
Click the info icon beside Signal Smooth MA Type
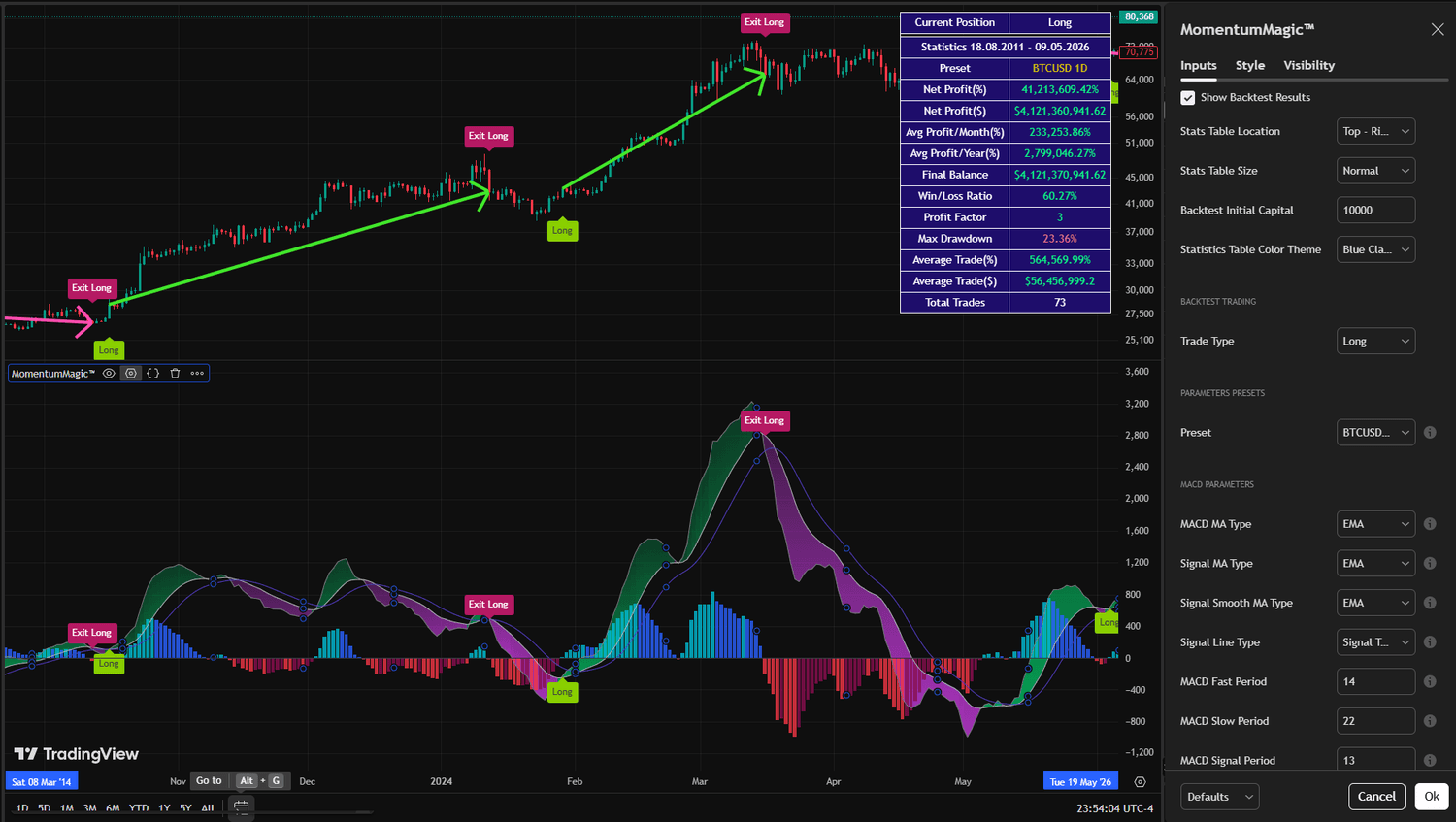pos(1430,603)
